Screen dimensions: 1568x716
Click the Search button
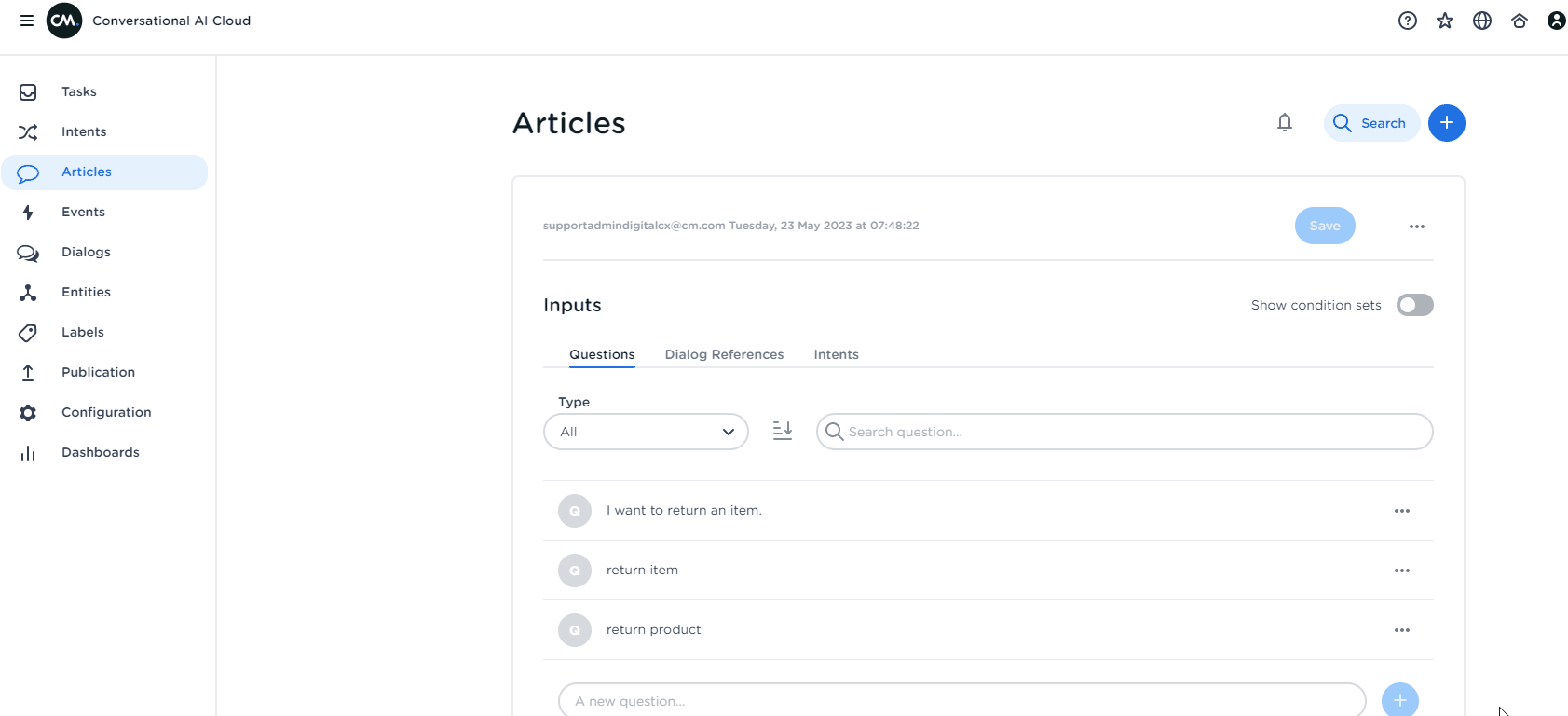click(x=1370, y=123)
